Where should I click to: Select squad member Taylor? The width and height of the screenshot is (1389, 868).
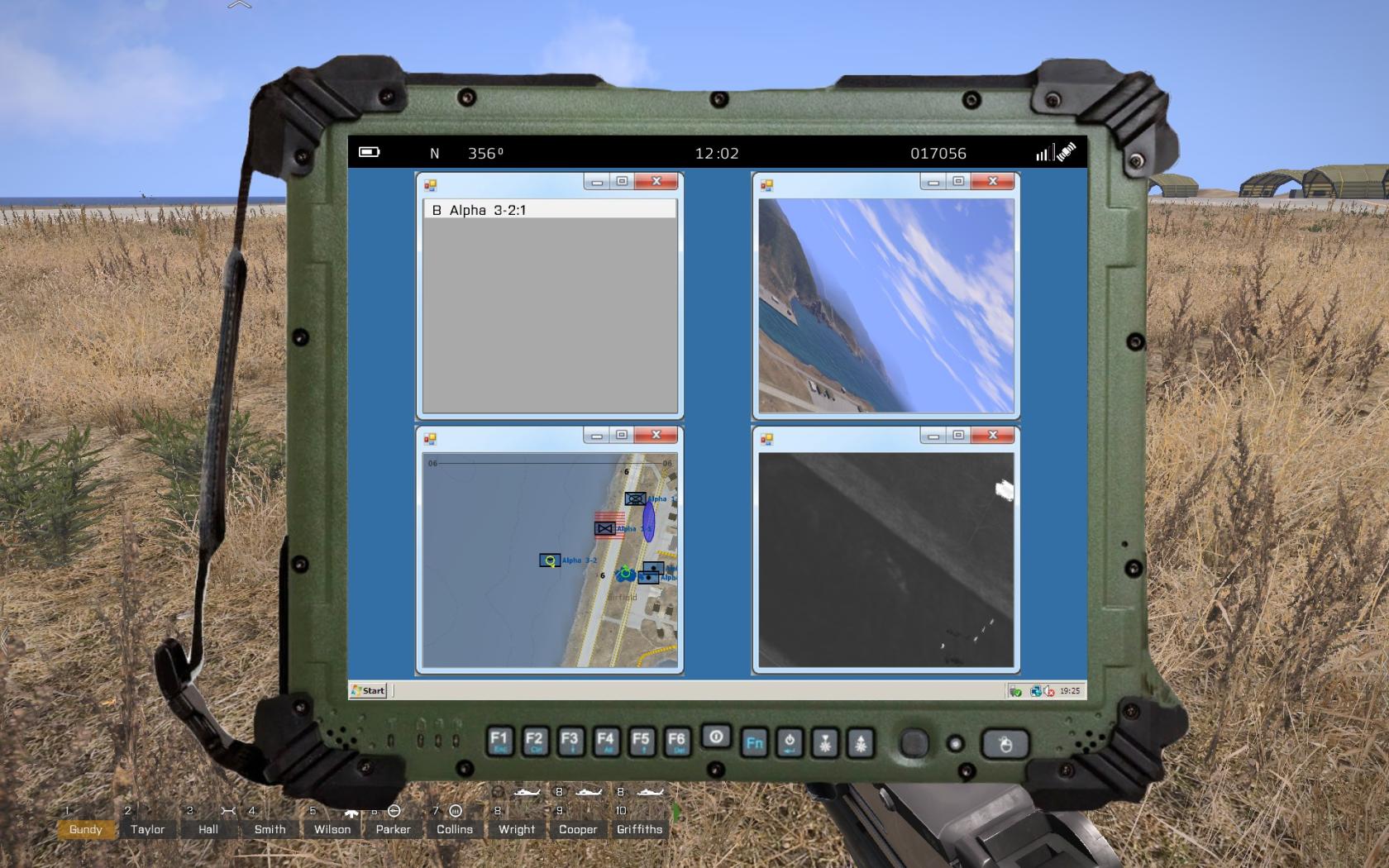pos(147,829)
